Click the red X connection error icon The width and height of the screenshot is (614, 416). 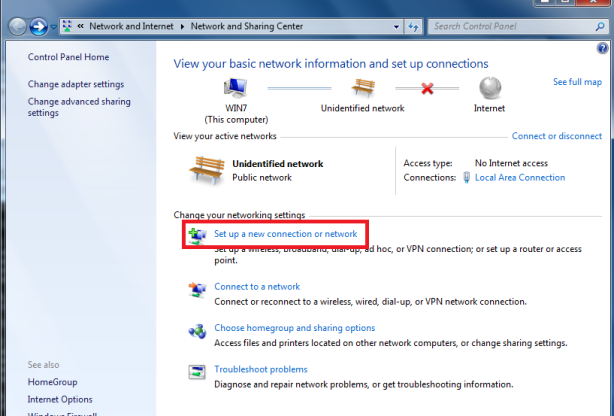click(x=427, y=89)
